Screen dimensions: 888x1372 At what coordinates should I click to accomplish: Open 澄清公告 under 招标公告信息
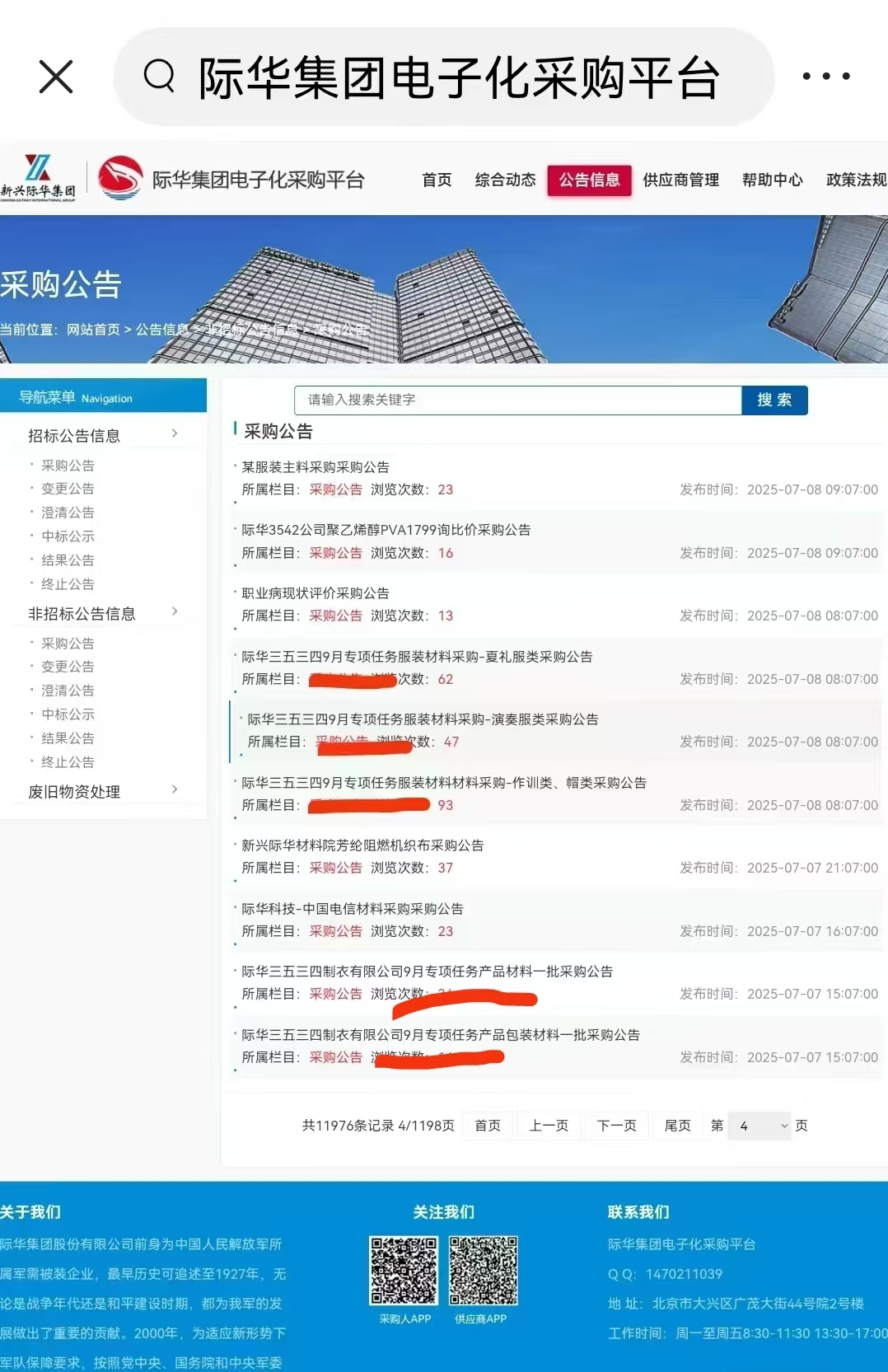[68, 513]
